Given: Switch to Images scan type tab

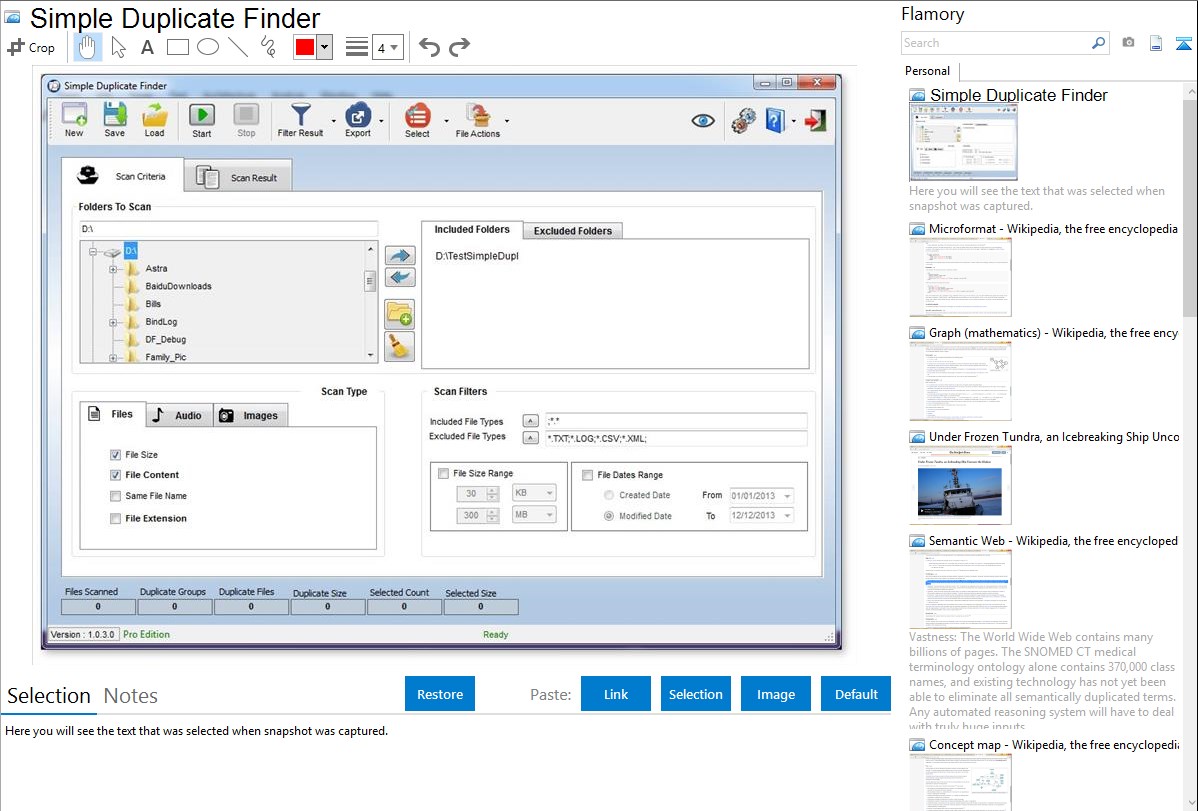Looking at the screenshot, I should tap(250, 415).
